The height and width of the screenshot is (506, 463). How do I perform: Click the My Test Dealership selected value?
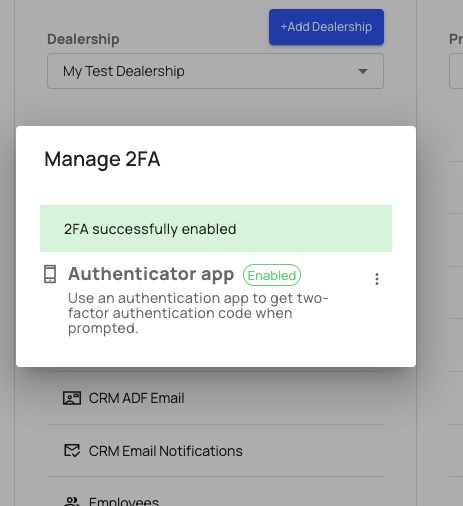click(x=124, y=71)
